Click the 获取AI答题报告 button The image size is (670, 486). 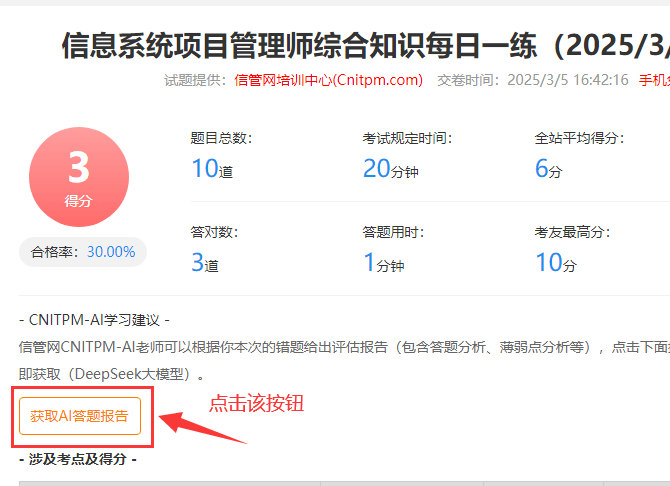click(x=79, y=416)
